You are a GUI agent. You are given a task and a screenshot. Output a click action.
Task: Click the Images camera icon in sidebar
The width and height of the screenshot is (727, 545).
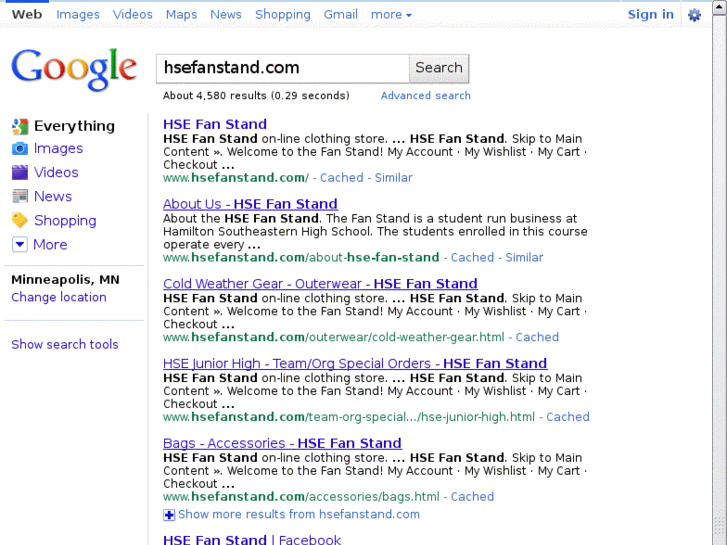pyautogui.click(x=20, y=148)
